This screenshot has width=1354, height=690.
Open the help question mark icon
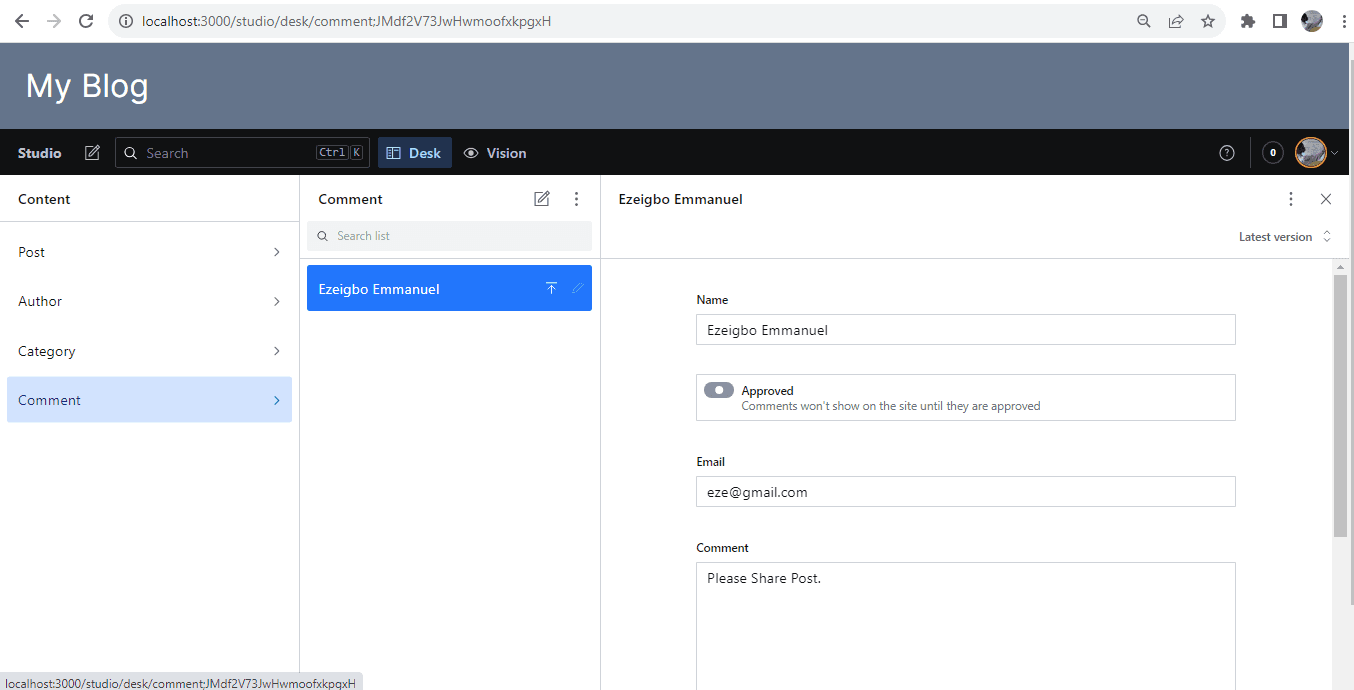[1227, 153]
